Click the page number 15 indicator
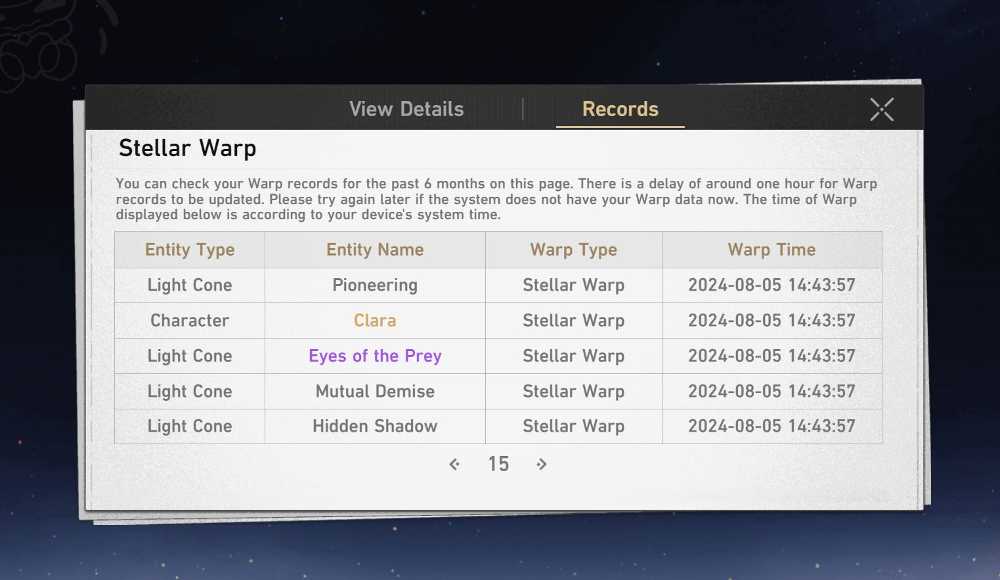 pyautogui.click(x=499, y=464)
